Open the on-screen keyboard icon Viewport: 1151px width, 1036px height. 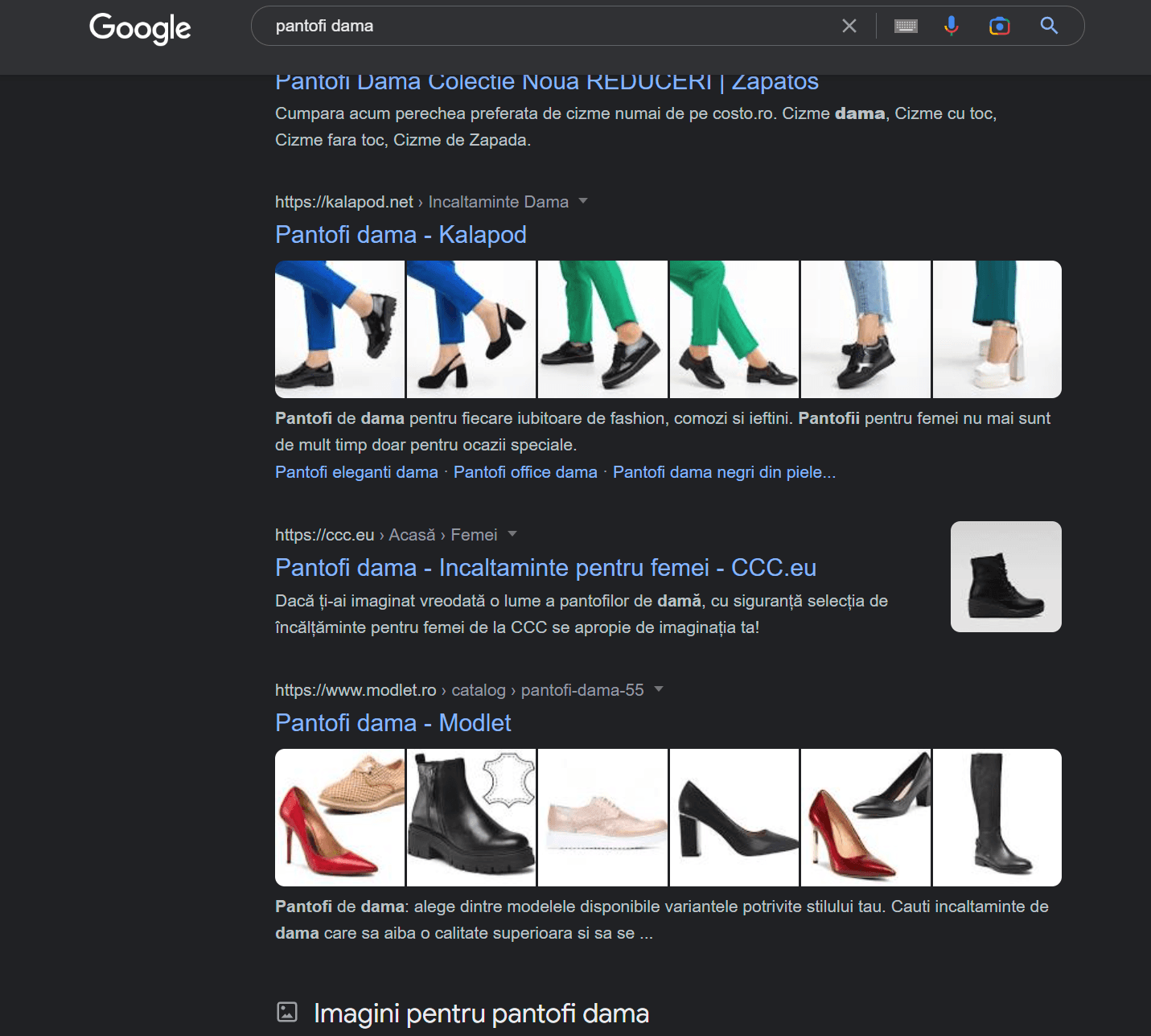(906, 26)
